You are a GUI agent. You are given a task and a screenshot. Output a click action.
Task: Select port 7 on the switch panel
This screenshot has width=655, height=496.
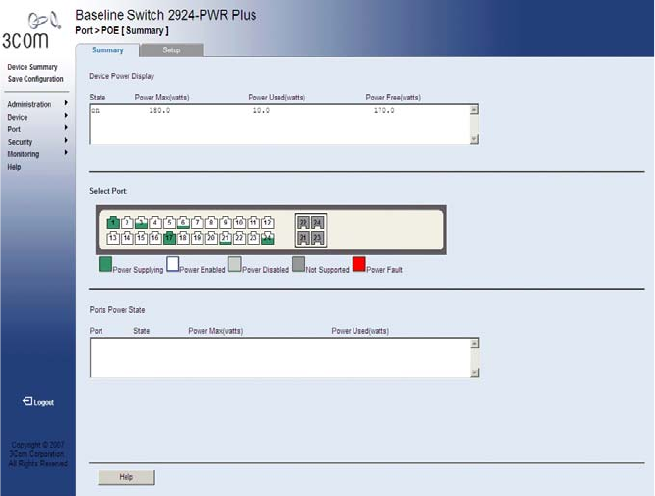(197, 223)
